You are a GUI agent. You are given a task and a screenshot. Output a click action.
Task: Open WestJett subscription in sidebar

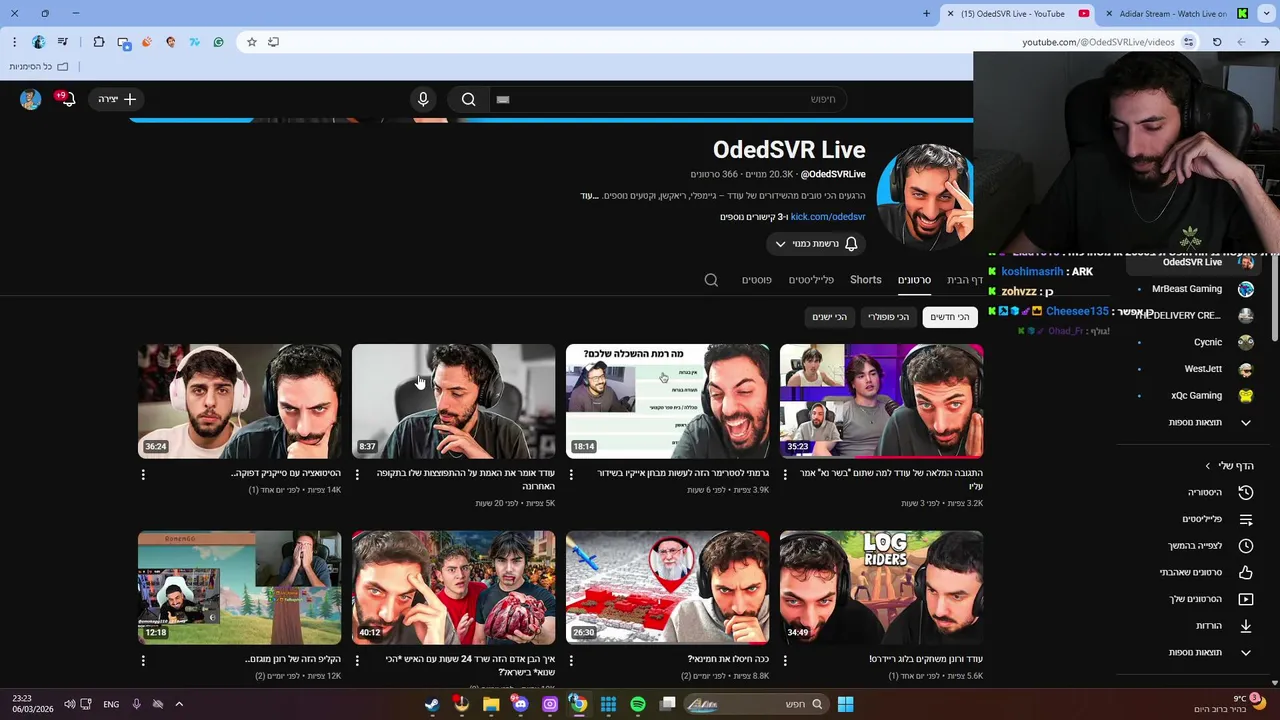pos(1195,369)
